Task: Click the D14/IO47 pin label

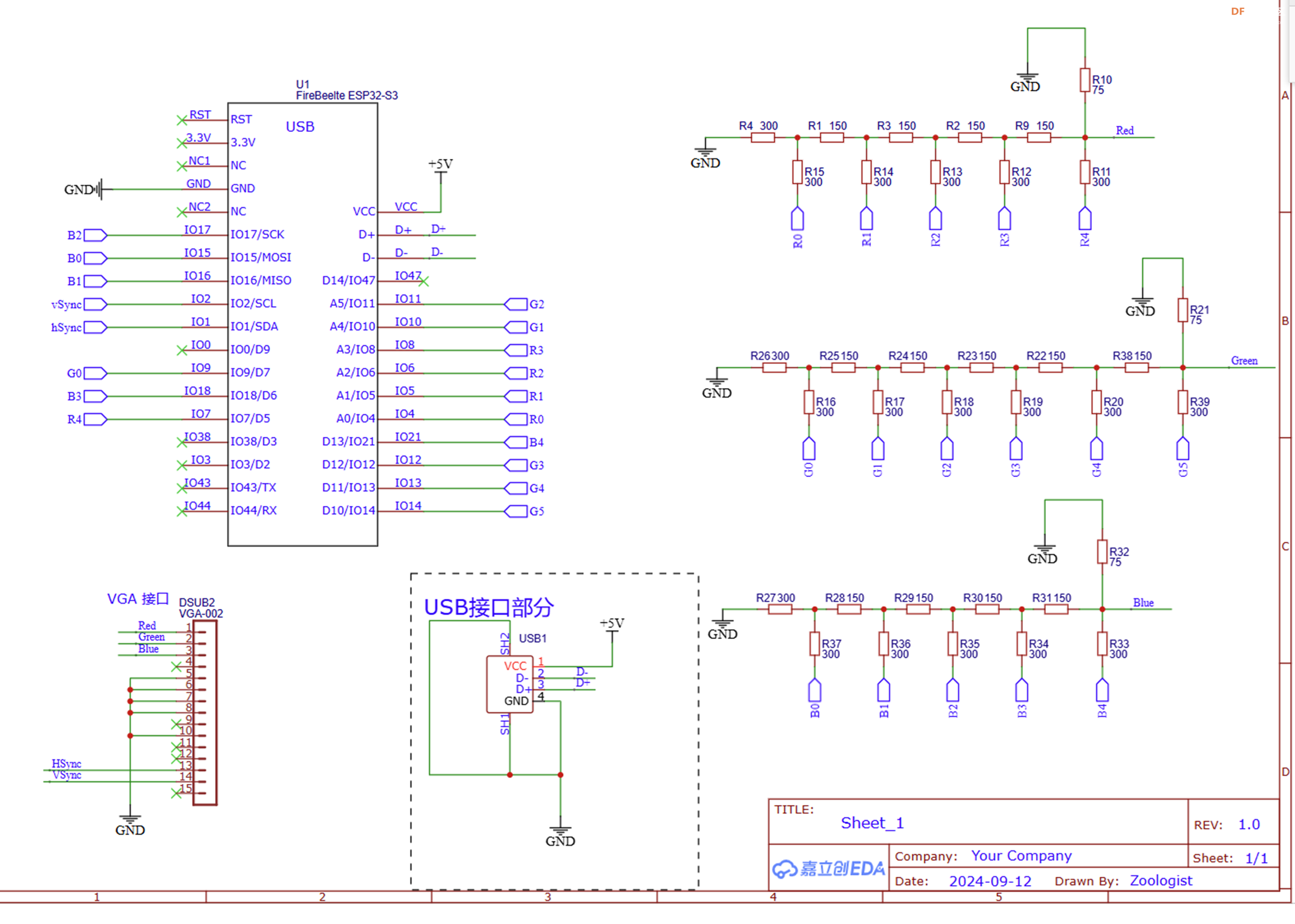Action: (x=348, y=280)
